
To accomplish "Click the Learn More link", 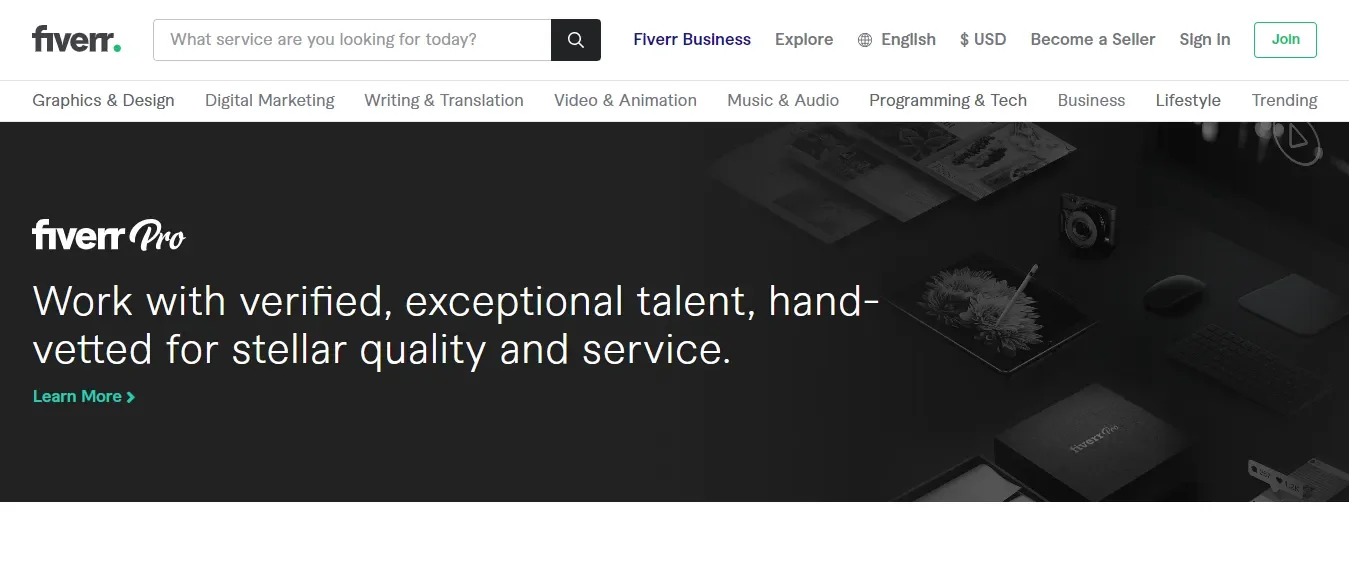I will [77, 397].
